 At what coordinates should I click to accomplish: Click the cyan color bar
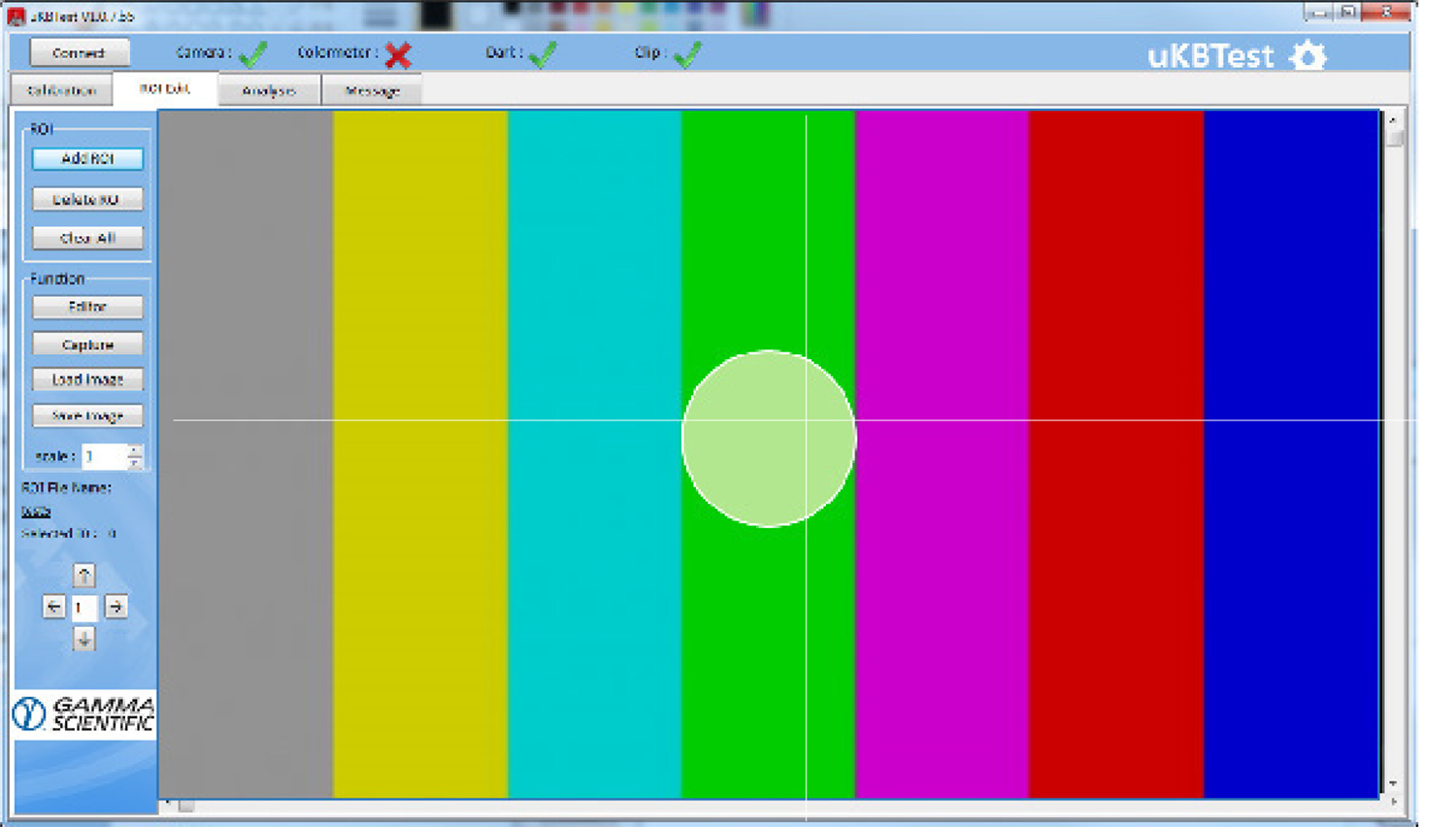[x=594, y=454]
